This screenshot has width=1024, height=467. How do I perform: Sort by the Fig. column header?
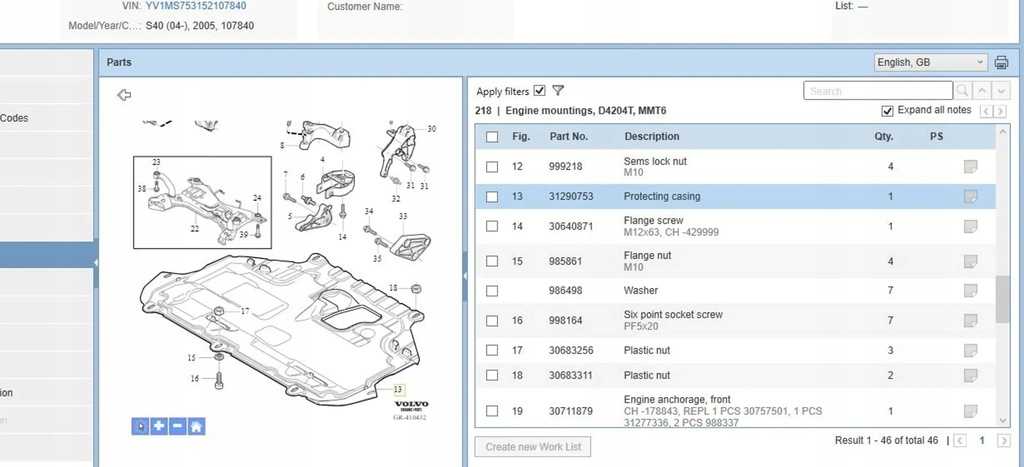(x=521, y=137)
